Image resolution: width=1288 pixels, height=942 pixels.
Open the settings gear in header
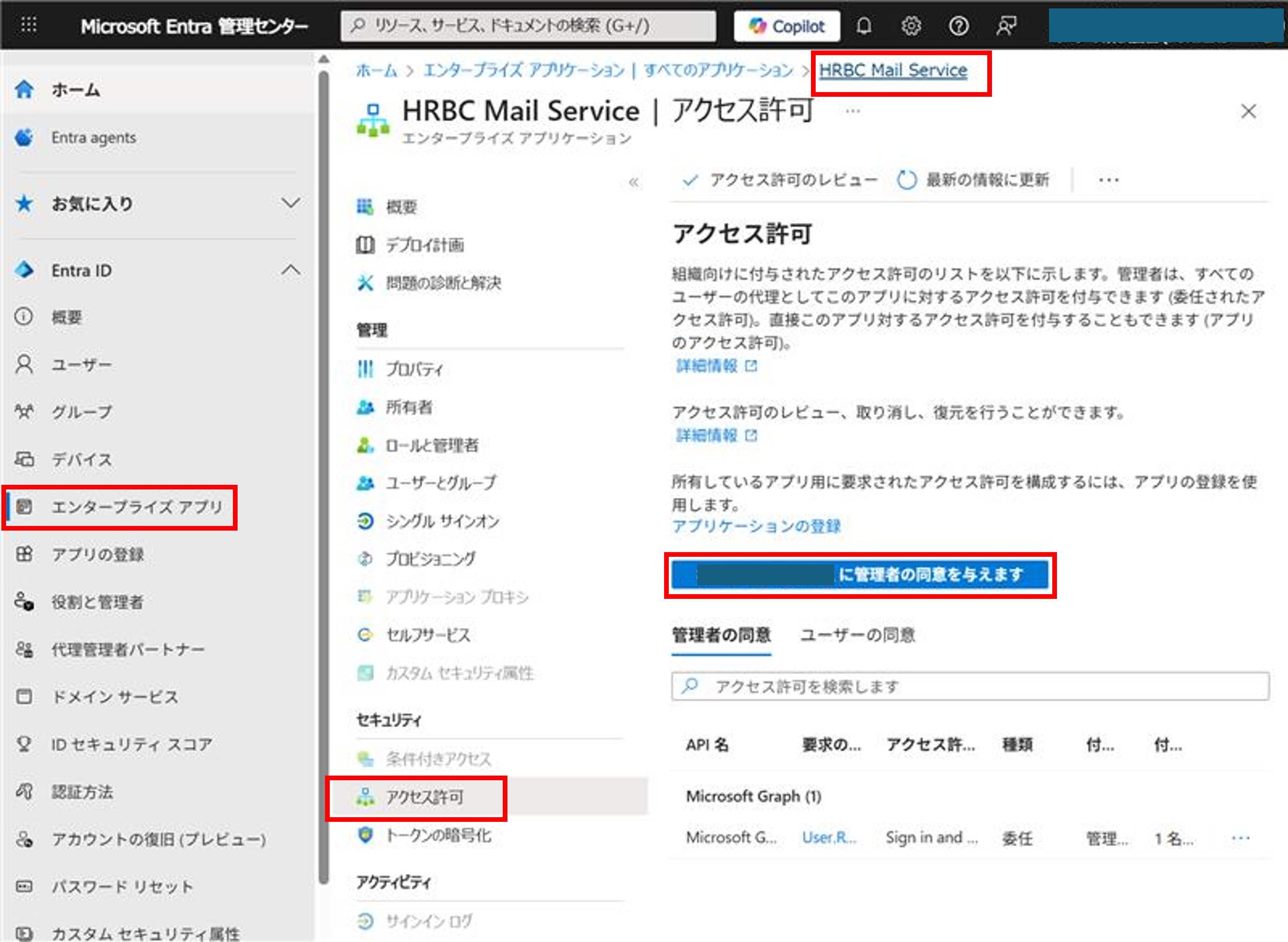pos(911,26)
